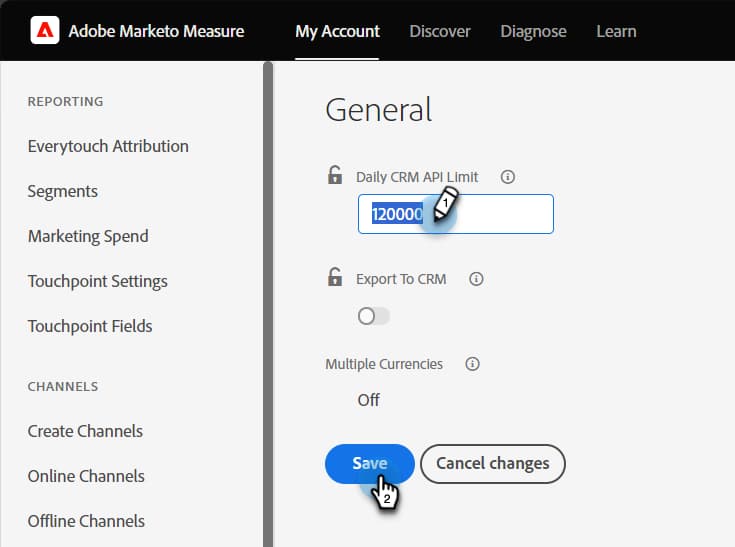The height and width of the screenshot is (547, 735).
Task: Click the sidebar vertical scrollbar
Action: (268, 304)
